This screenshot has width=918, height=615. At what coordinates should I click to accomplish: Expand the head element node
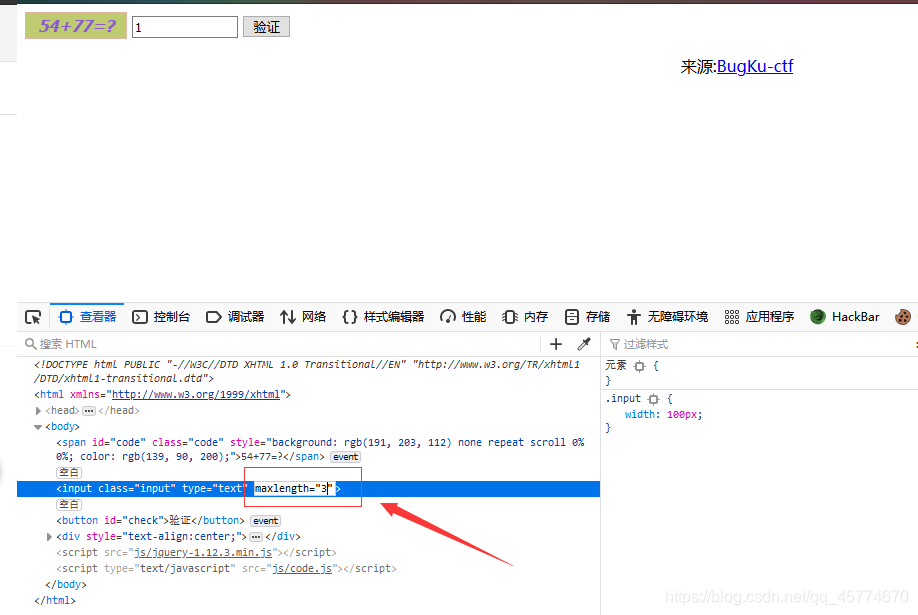pos(38,411)
